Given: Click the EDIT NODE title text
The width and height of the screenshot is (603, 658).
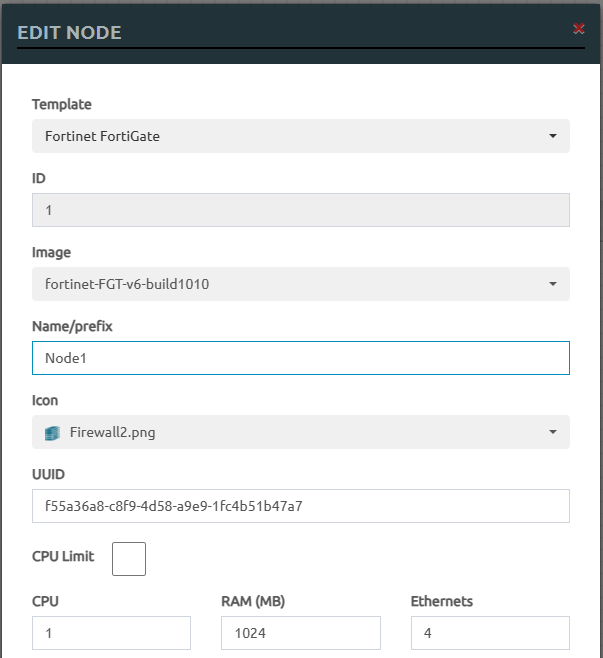Looking at the screenshot, I should pyautogui.click(x=69, y=33).
